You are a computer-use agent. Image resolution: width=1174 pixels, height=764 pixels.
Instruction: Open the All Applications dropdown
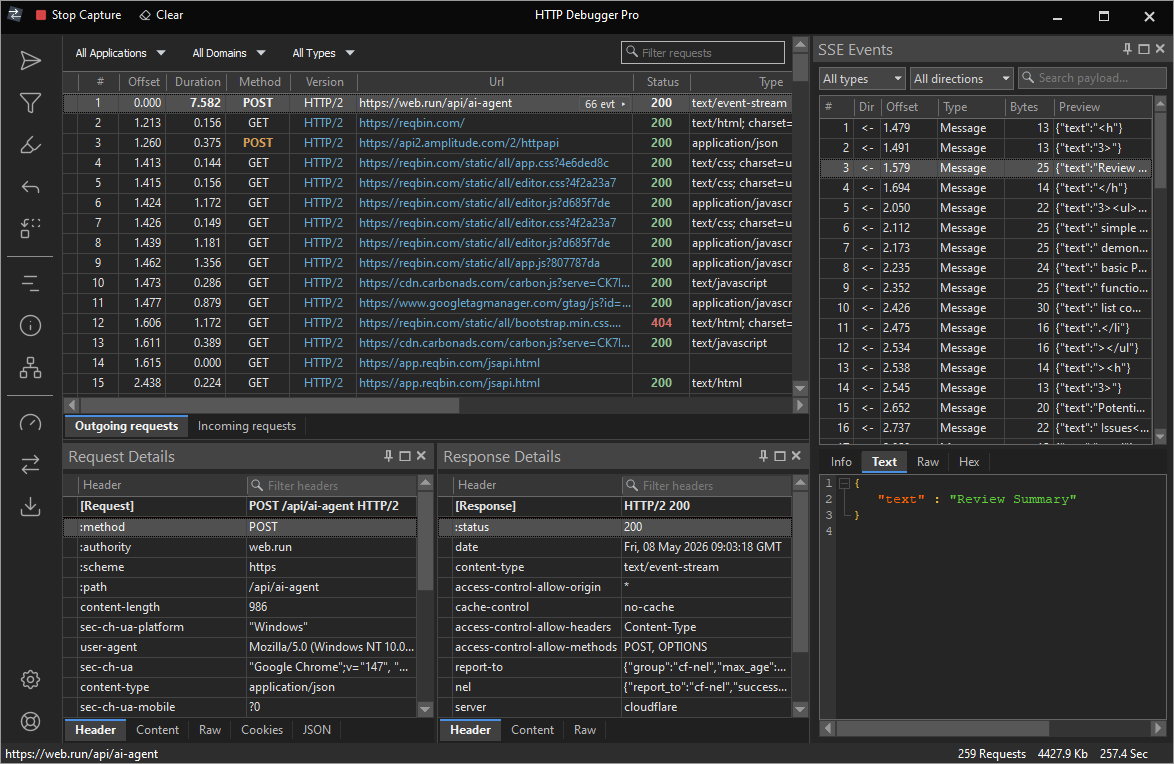click(120, 53)
